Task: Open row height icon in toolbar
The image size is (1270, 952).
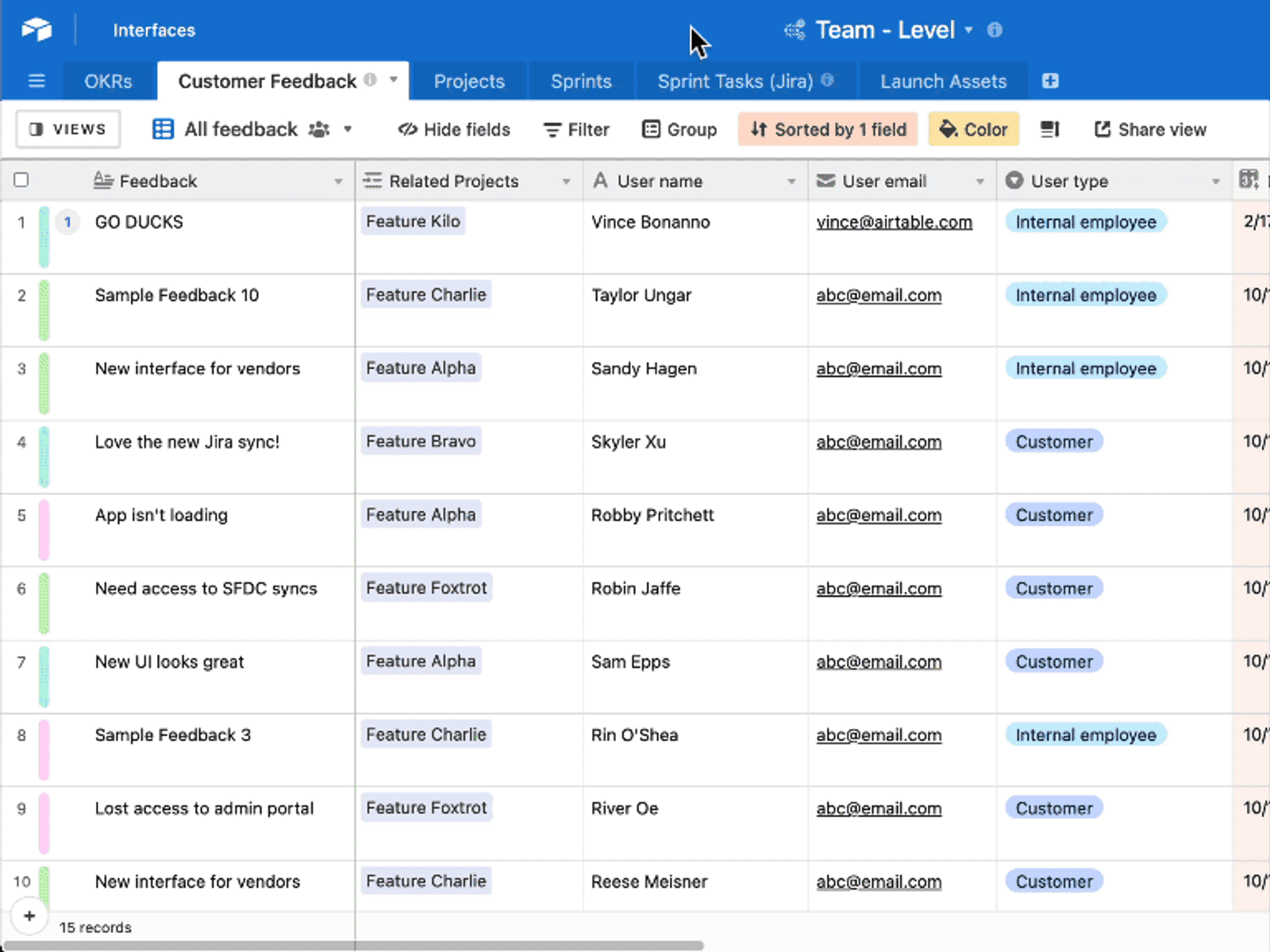Action: pyautogui.click(x=1050, y=129)
